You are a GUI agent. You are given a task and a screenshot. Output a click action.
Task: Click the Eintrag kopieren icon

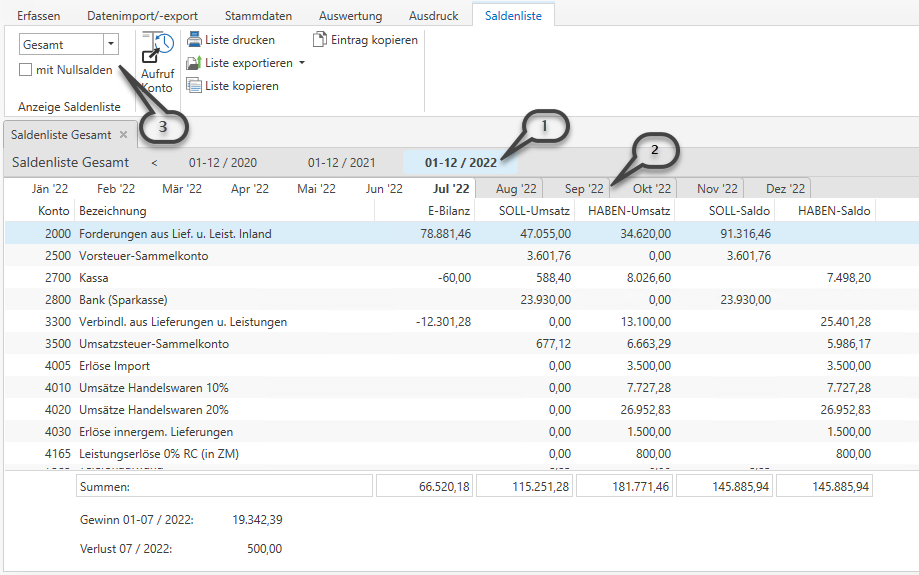tap(320, 40)
